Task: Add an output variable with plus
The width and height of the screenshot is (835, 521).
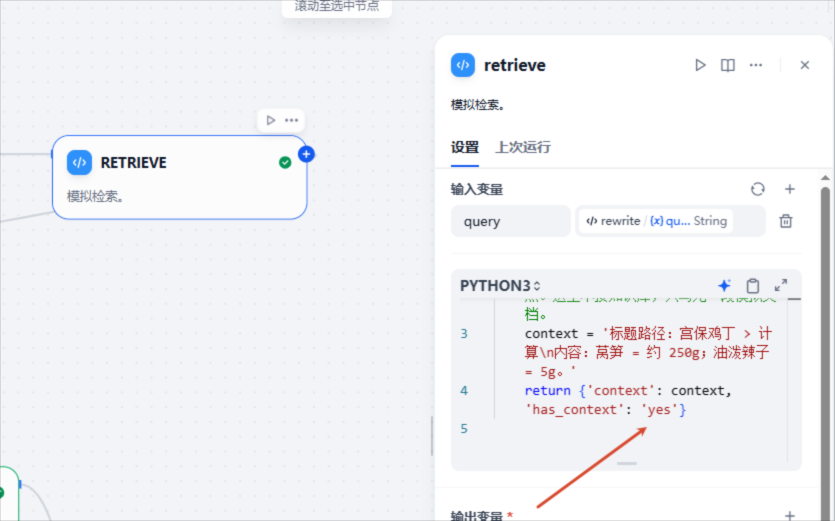Action: (790, 515)
